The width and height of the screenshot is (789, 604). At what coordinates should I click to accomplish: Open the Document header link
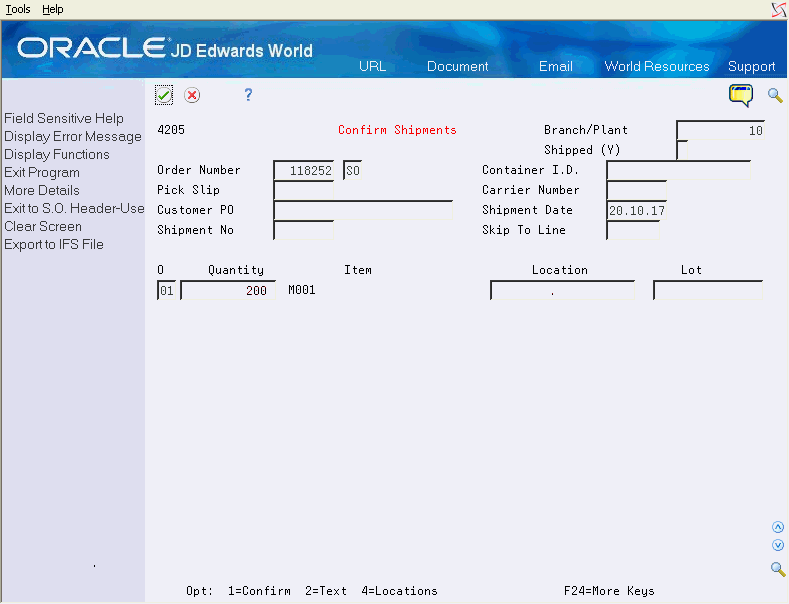(457, 66)
